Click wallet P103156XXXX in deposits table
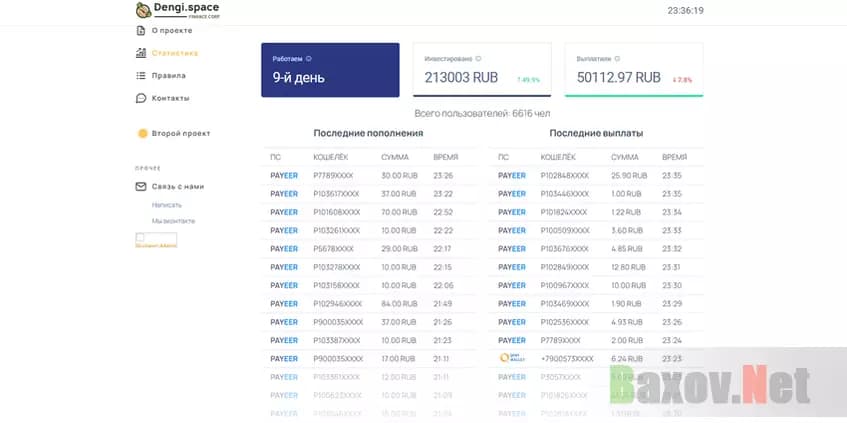Screen dimensions: 847x423 click(x=336, y=286)
